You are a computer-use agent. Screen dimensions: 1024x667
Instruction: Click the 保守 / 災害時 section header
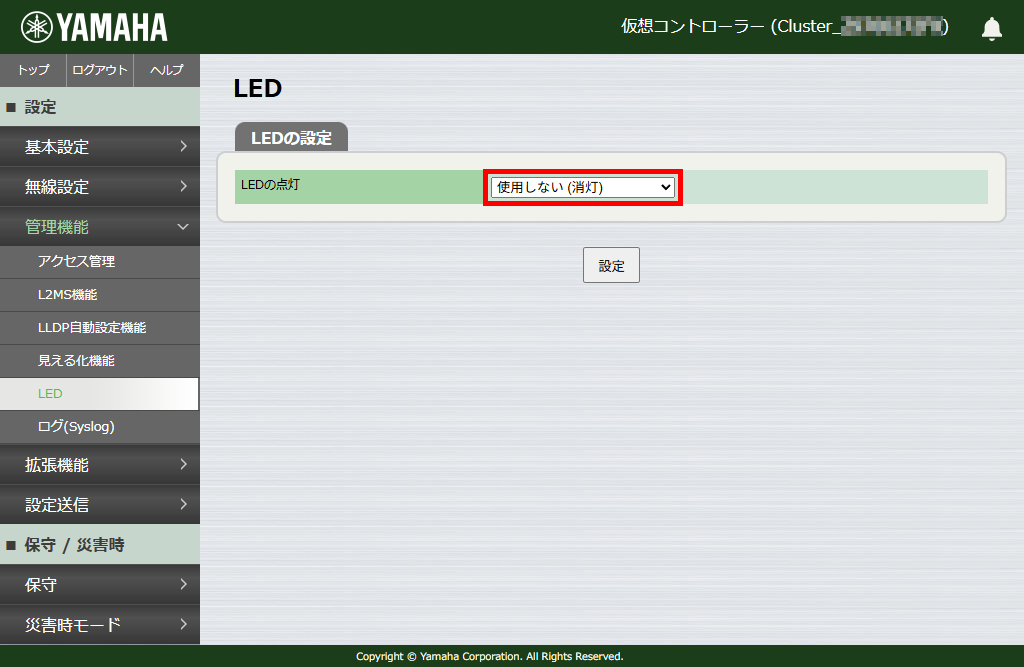click(100, 545)
